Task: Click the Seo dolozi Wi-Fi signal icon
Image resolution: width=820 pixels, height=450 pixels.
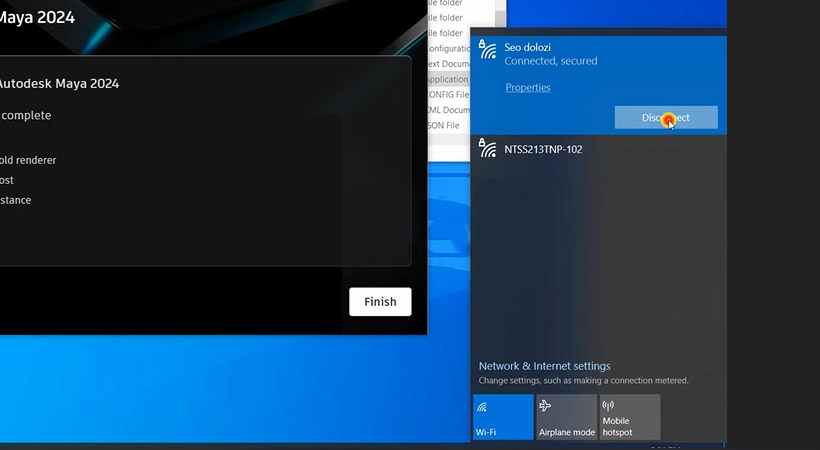Action: [488, 51]
